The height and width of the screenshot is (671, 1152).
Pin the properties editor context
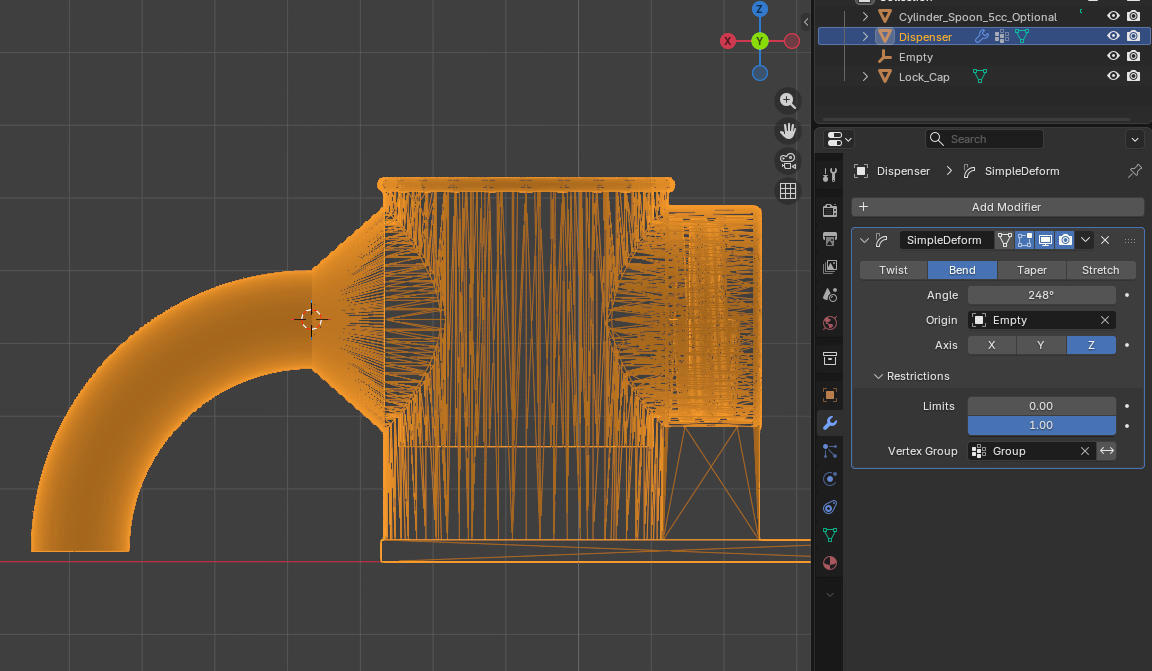(x=1134, y=171)
